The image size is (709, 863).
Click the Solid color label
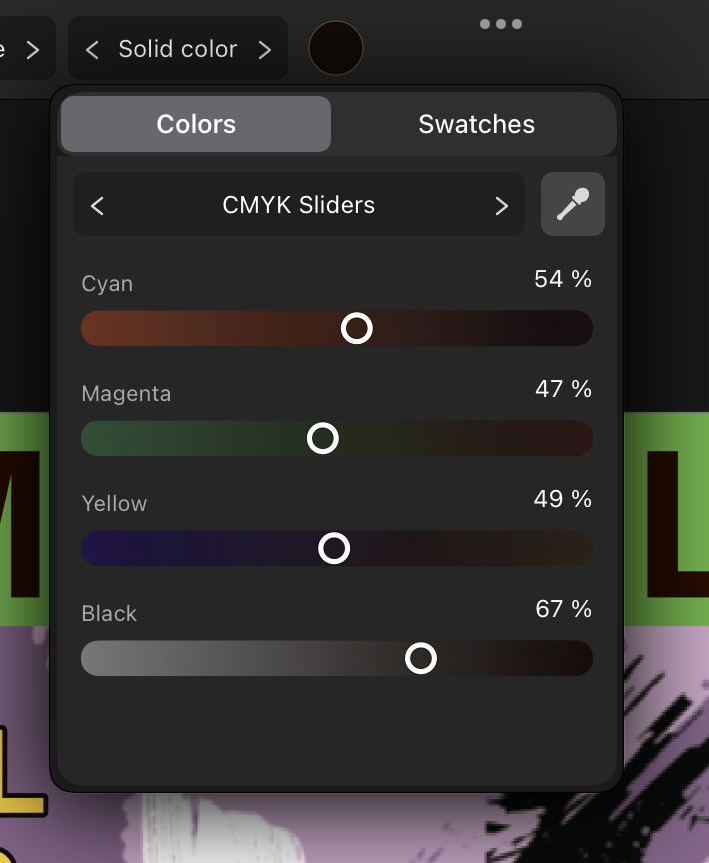coord(177,48)
